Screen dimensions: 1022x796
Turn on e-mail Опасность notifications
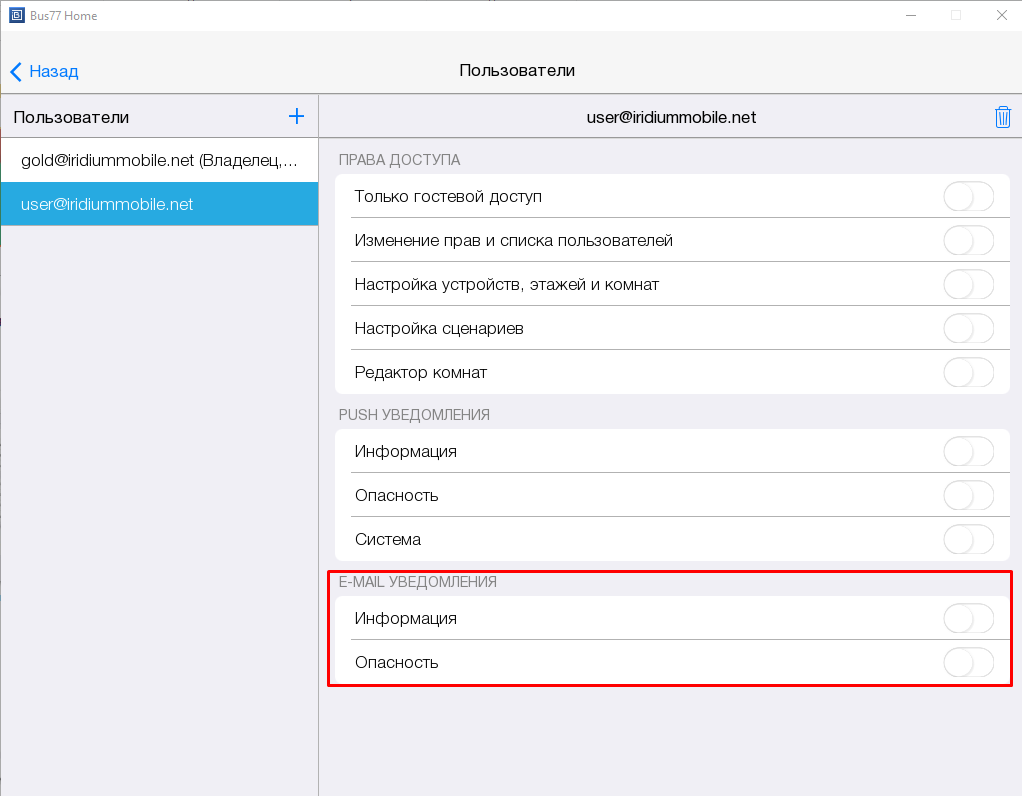[x=968, y=663]
